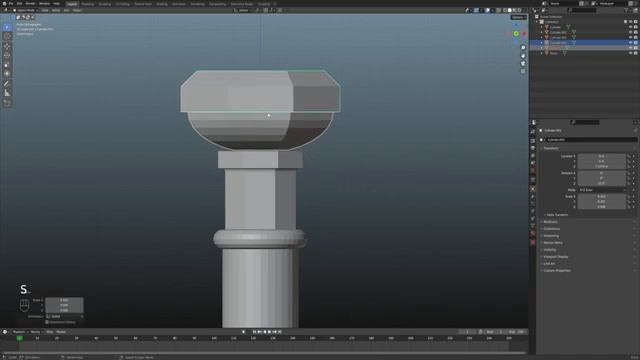The image size is (640, 360).
Task: Click the green Y axis gizmo ball
Action: click(x=516, y=33)
